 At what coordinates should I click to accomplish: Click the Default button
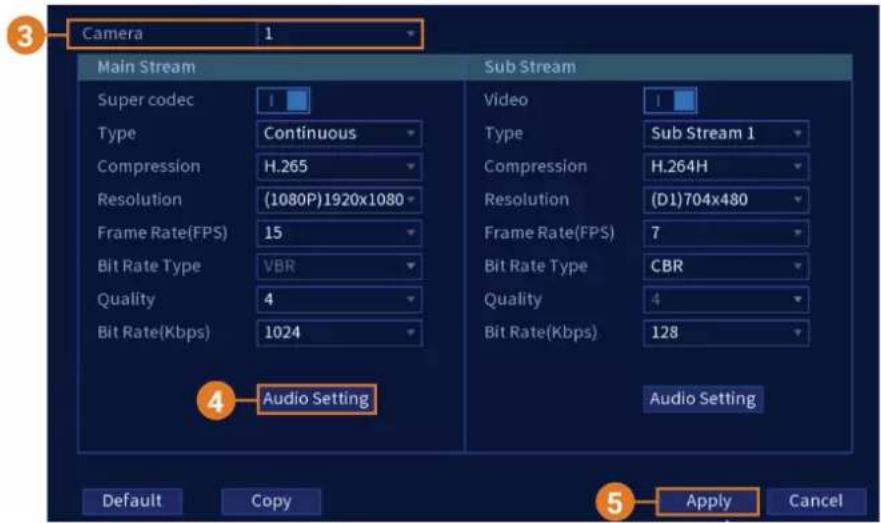click(x=132, y=501)
